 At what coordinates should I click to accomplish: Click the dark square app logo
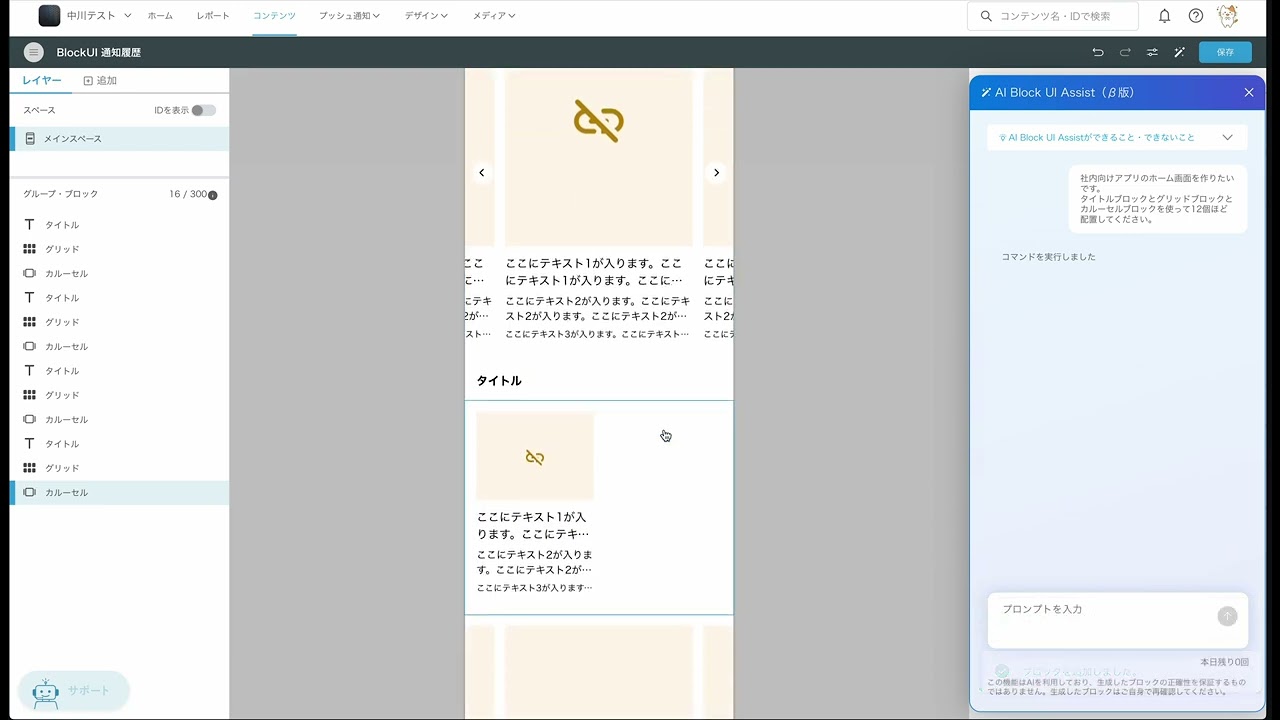[x=49, y=16]
